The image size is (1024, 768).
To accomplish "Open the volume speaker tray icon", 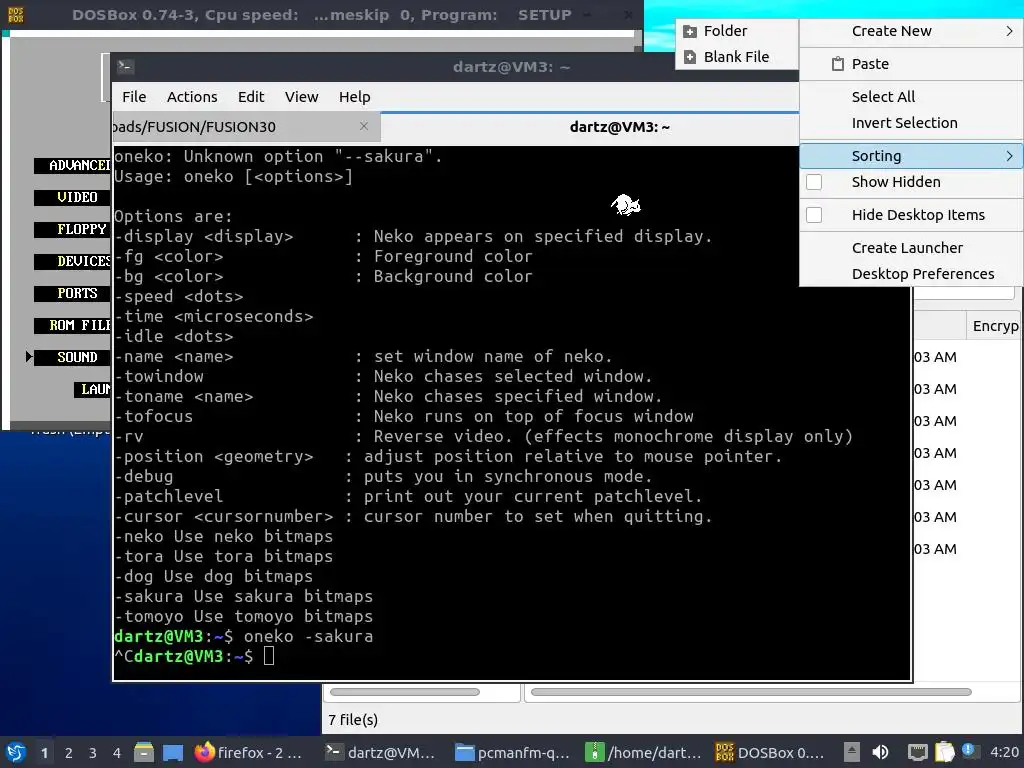I will click(x=880, y=752).
